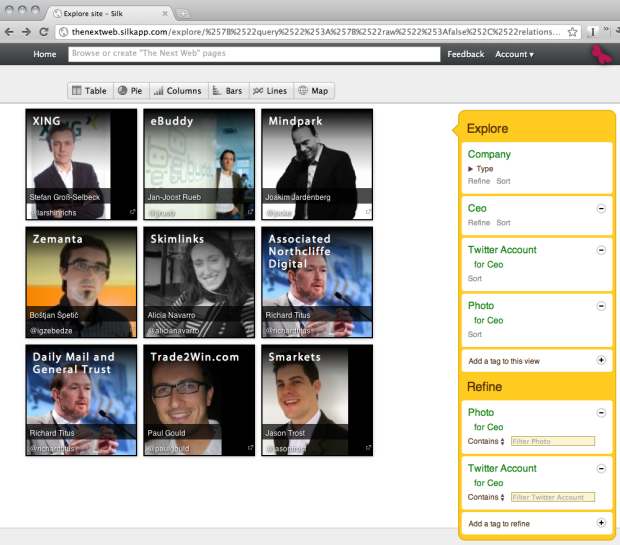Screen dimensions: 620x545
Task: Open the eBuddy company card
Action: pos(199,164)
